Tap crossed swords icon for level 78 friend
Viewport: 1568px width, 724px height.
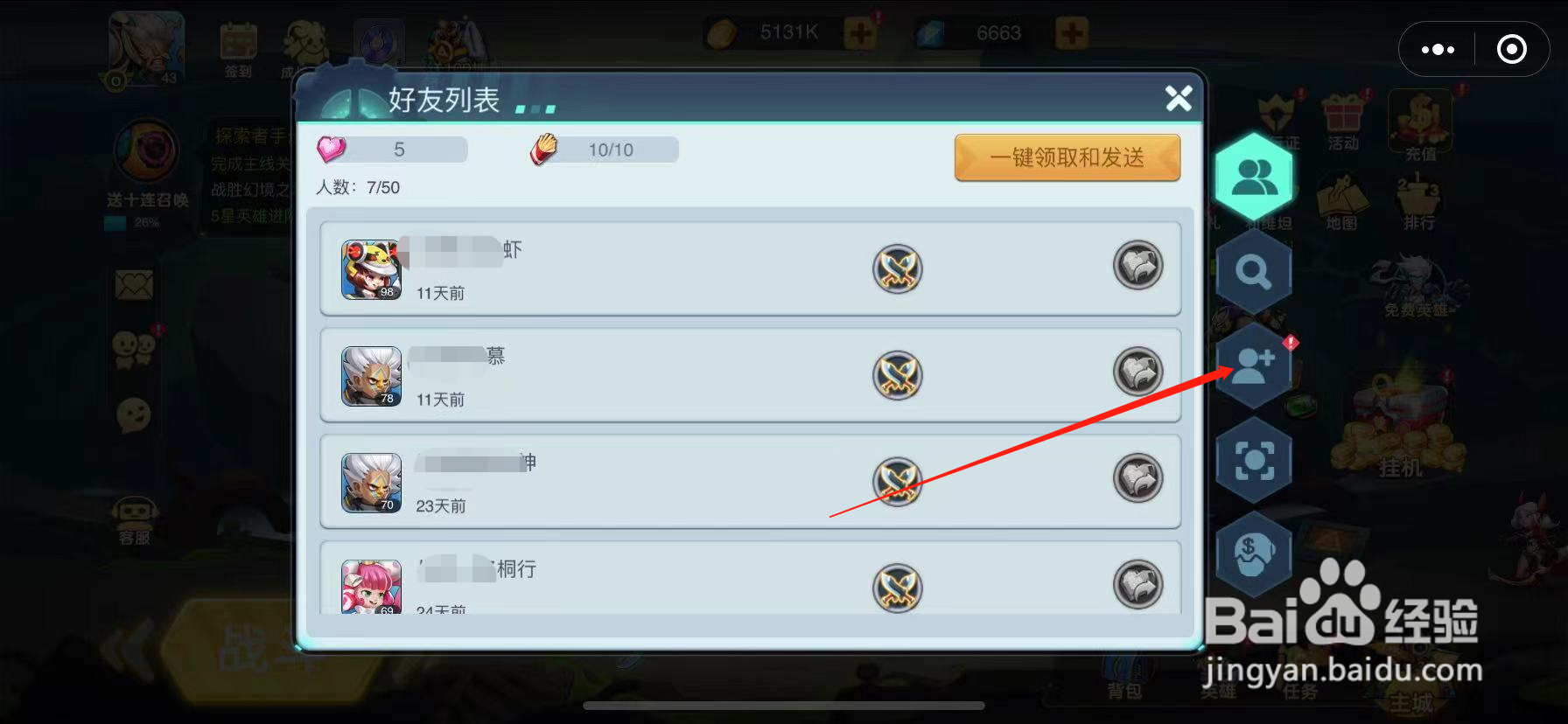[x=898, y=375]
